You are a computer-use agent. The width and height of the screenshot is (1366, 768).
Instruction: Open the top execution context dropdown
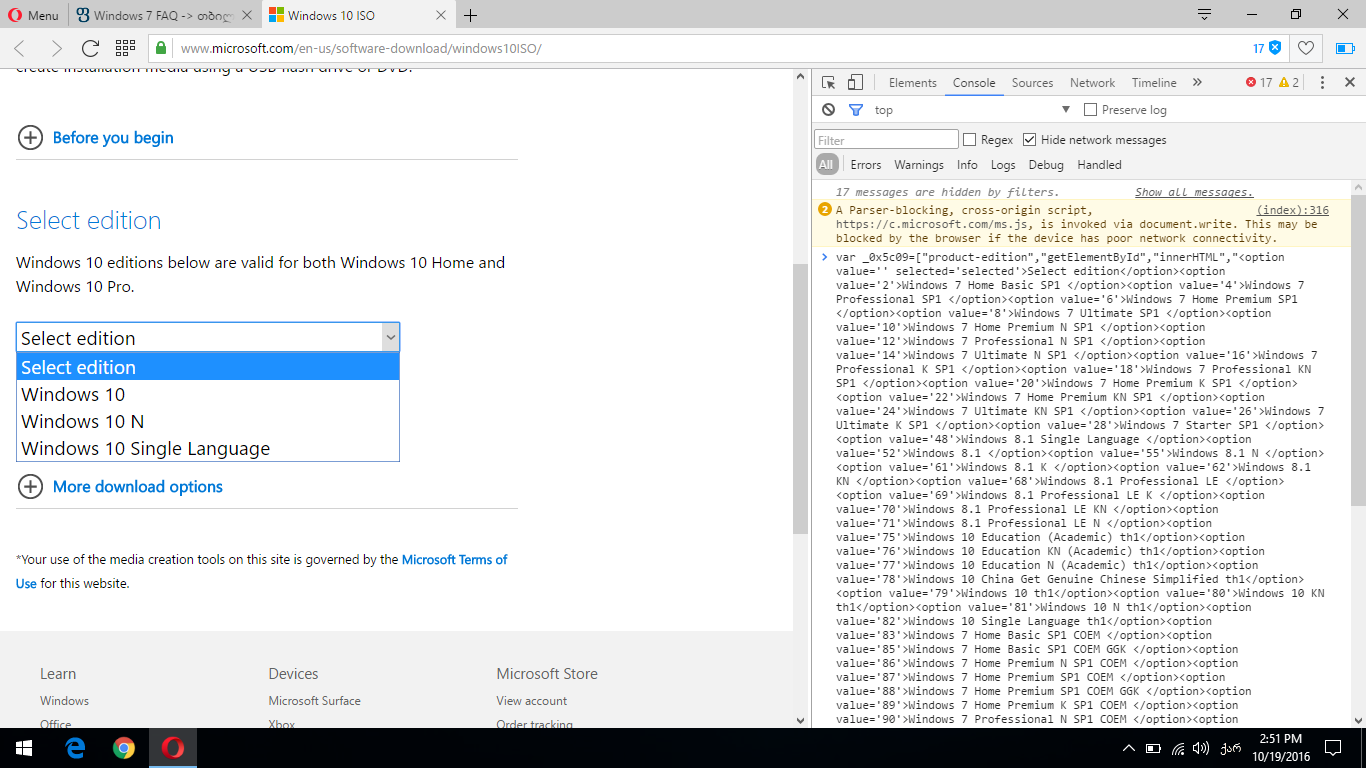tap(970, 110)
